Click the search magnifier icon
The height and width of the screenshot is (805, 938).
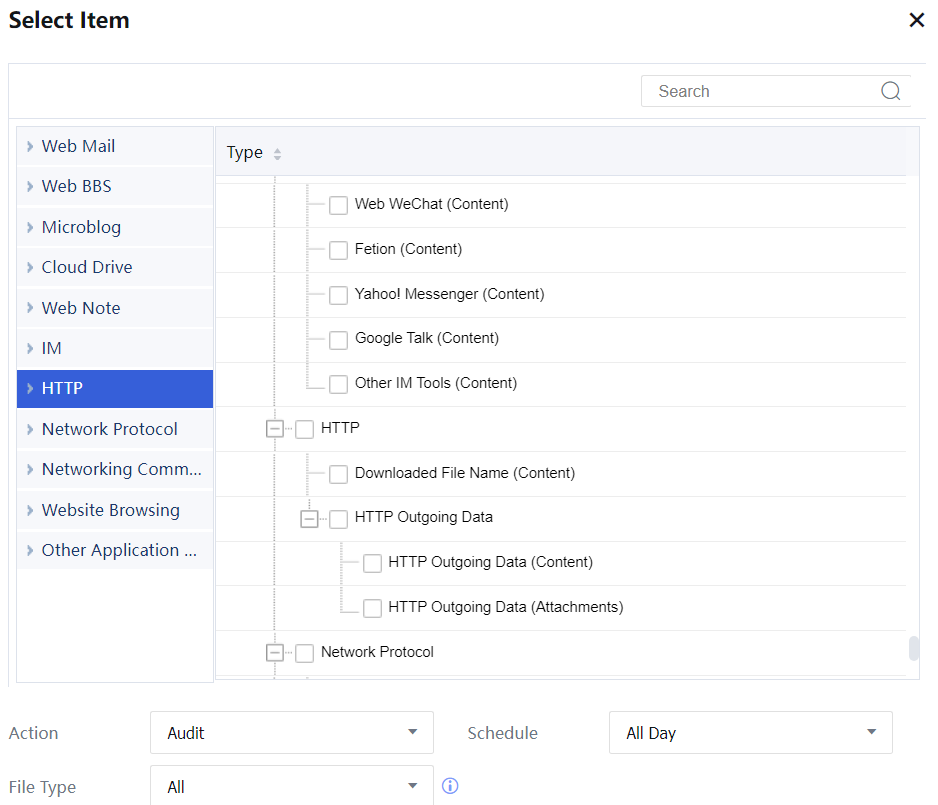(x=890, y=91)
